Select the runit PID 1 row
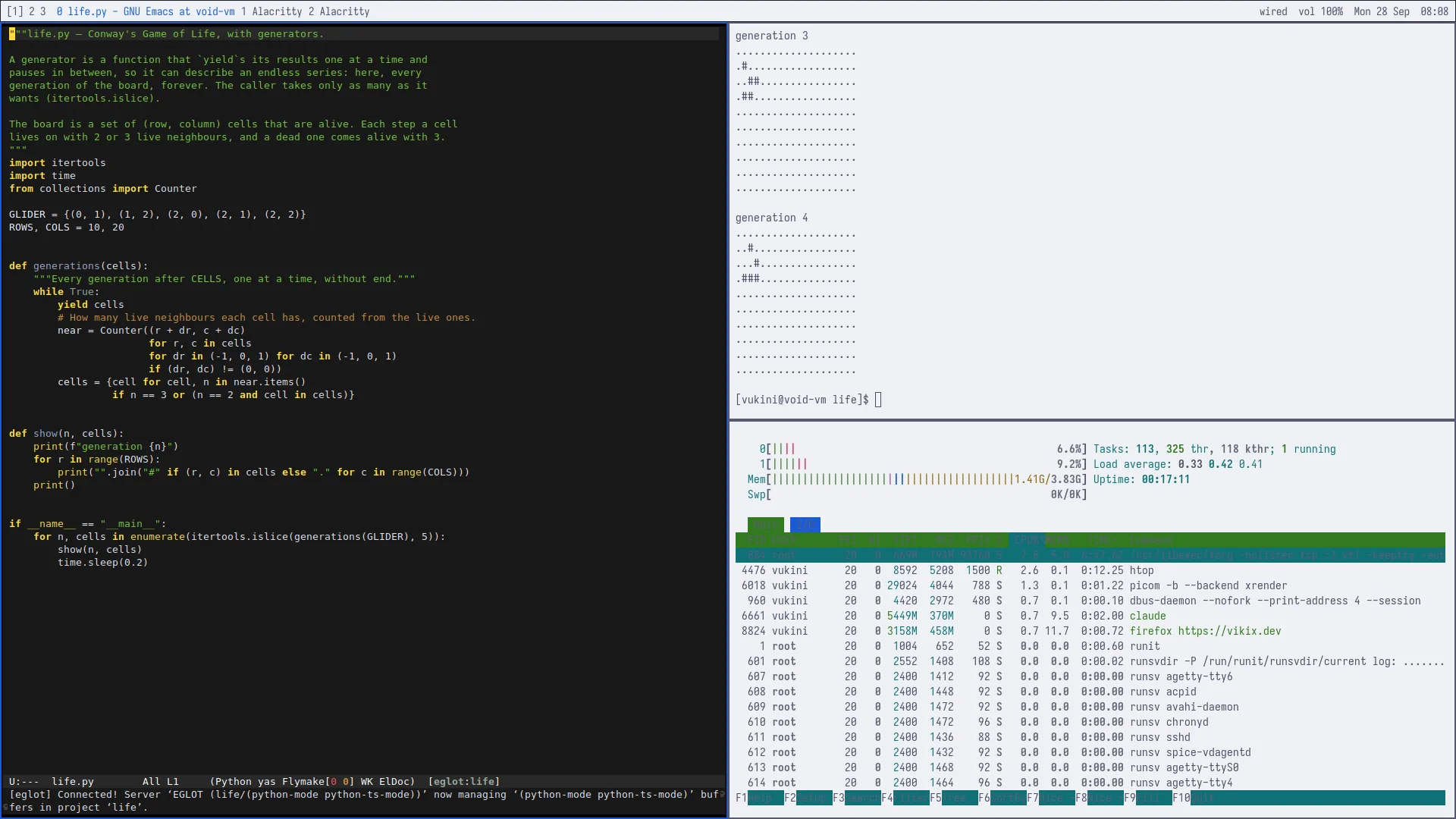 [x=1090, y=646]
